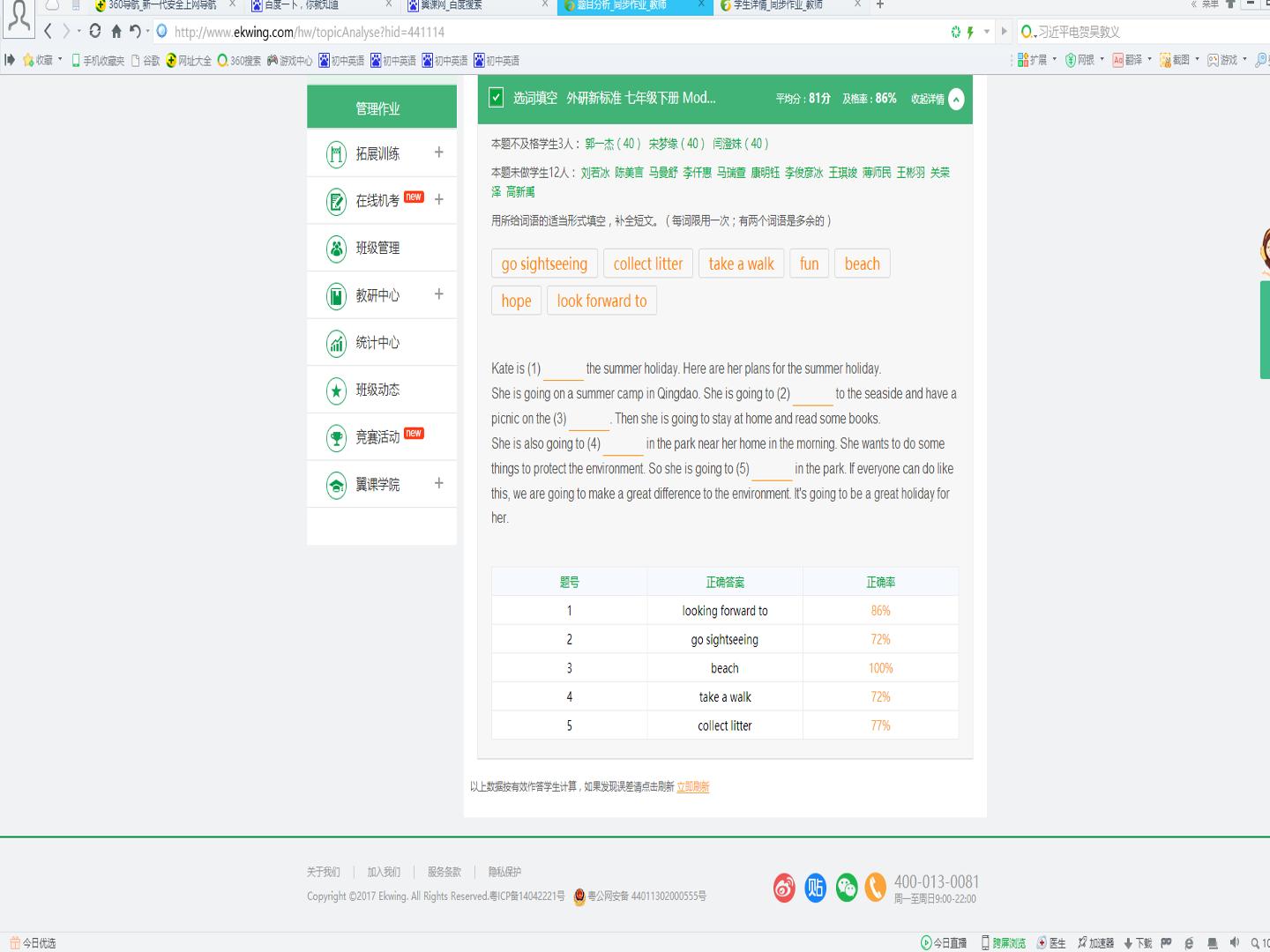Click the 加速器 rocket icon in status bar
This screenshot has width=1270, height=952.
pos(1082,943)
